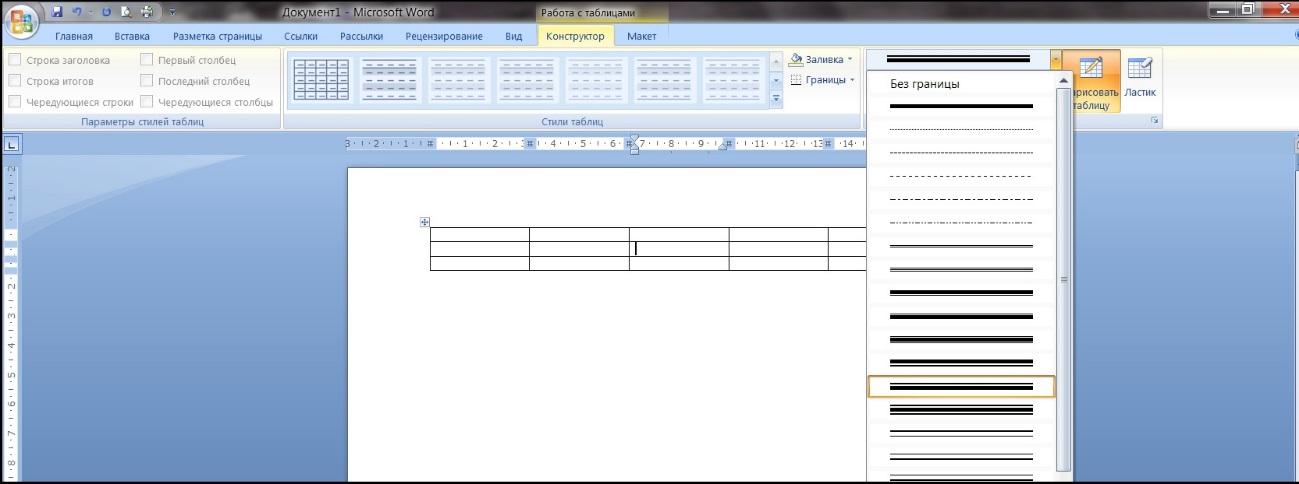
Task: Toggle the Первый столбец checkbox
Action: pos(147,60)
